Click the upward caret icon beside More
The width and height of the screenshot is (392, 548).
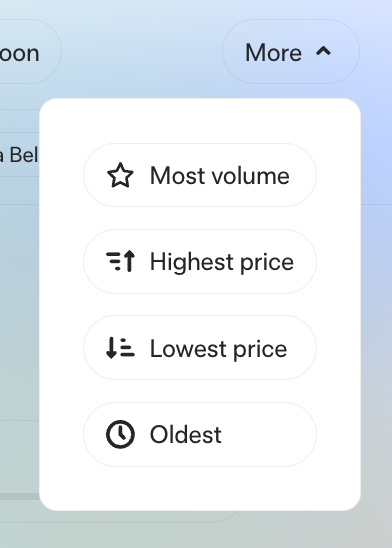[324, 52]
